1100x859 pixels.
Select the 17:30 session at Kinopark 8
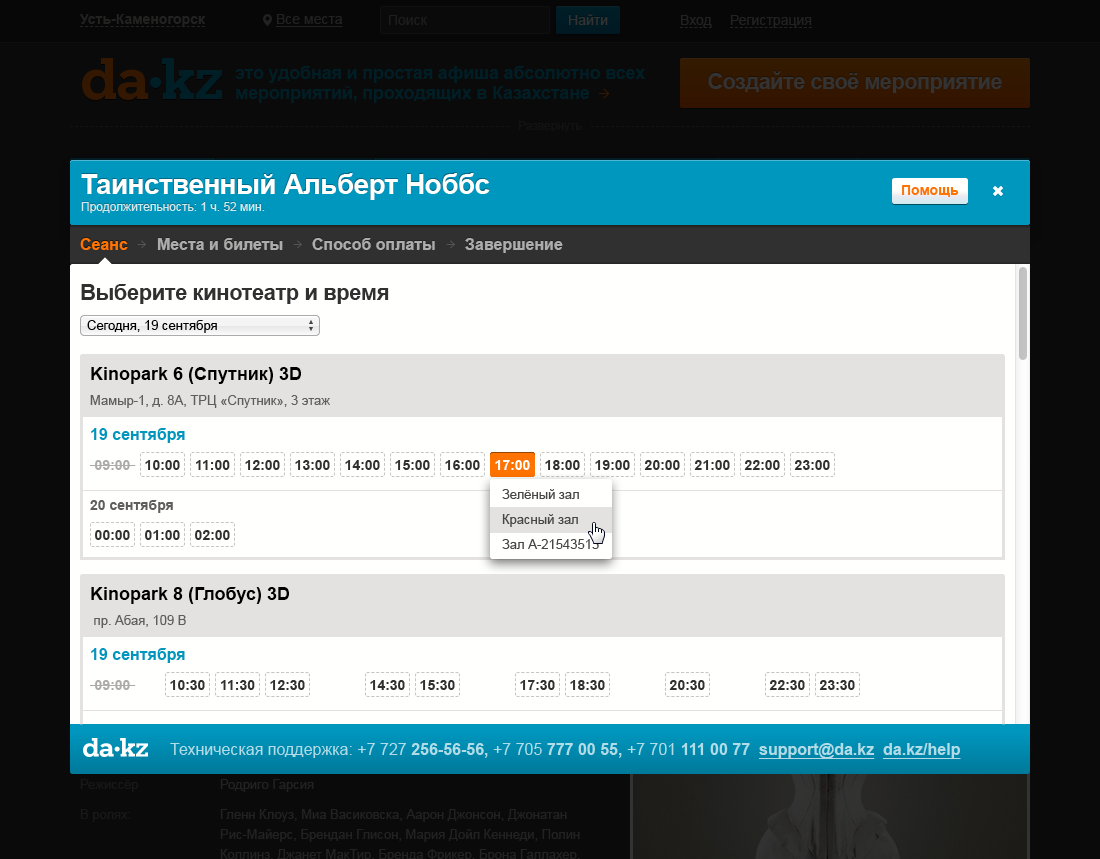tap(537, 685)
